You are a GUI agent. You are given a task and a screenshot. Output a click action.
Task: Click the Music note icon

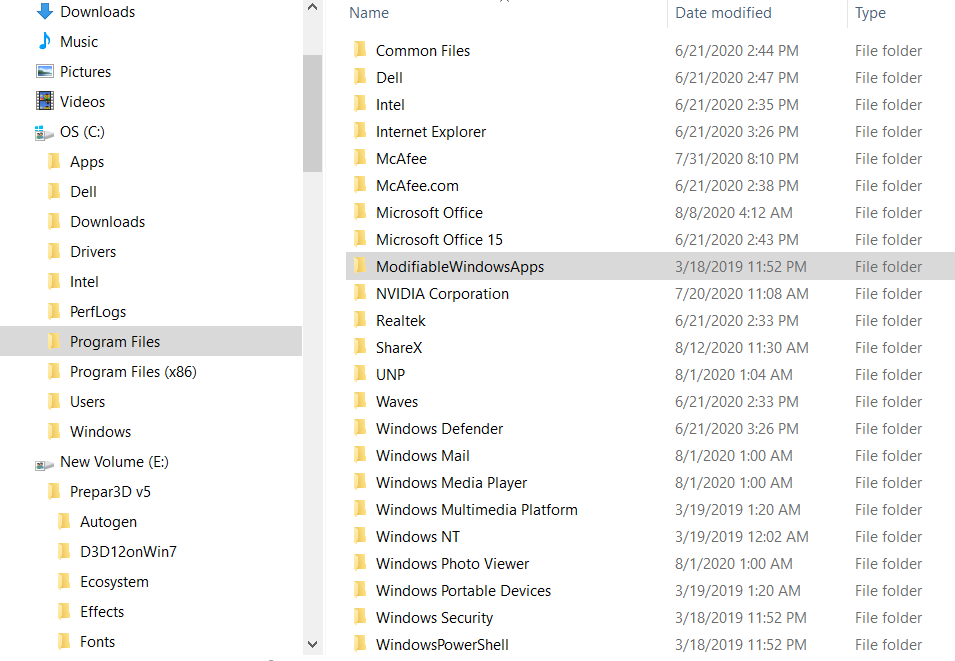coord(44,41)
